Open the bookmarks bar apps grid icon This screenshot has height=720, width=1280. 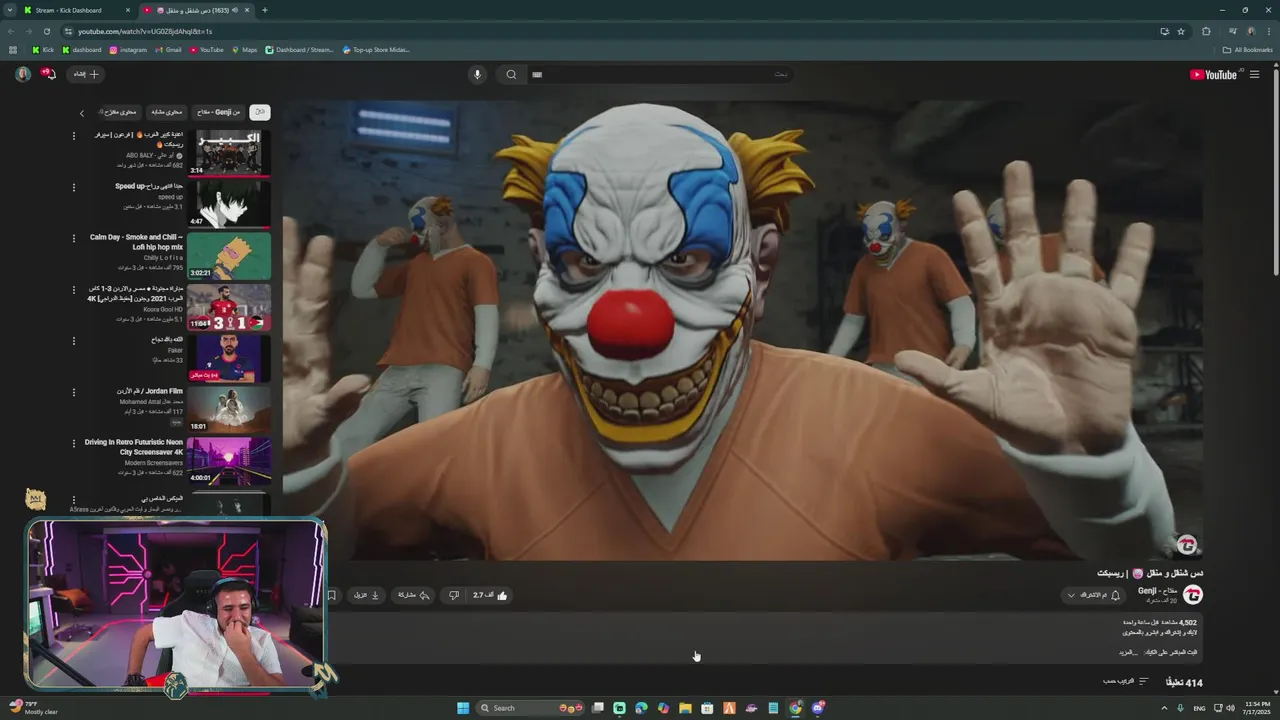click(12, 50)
